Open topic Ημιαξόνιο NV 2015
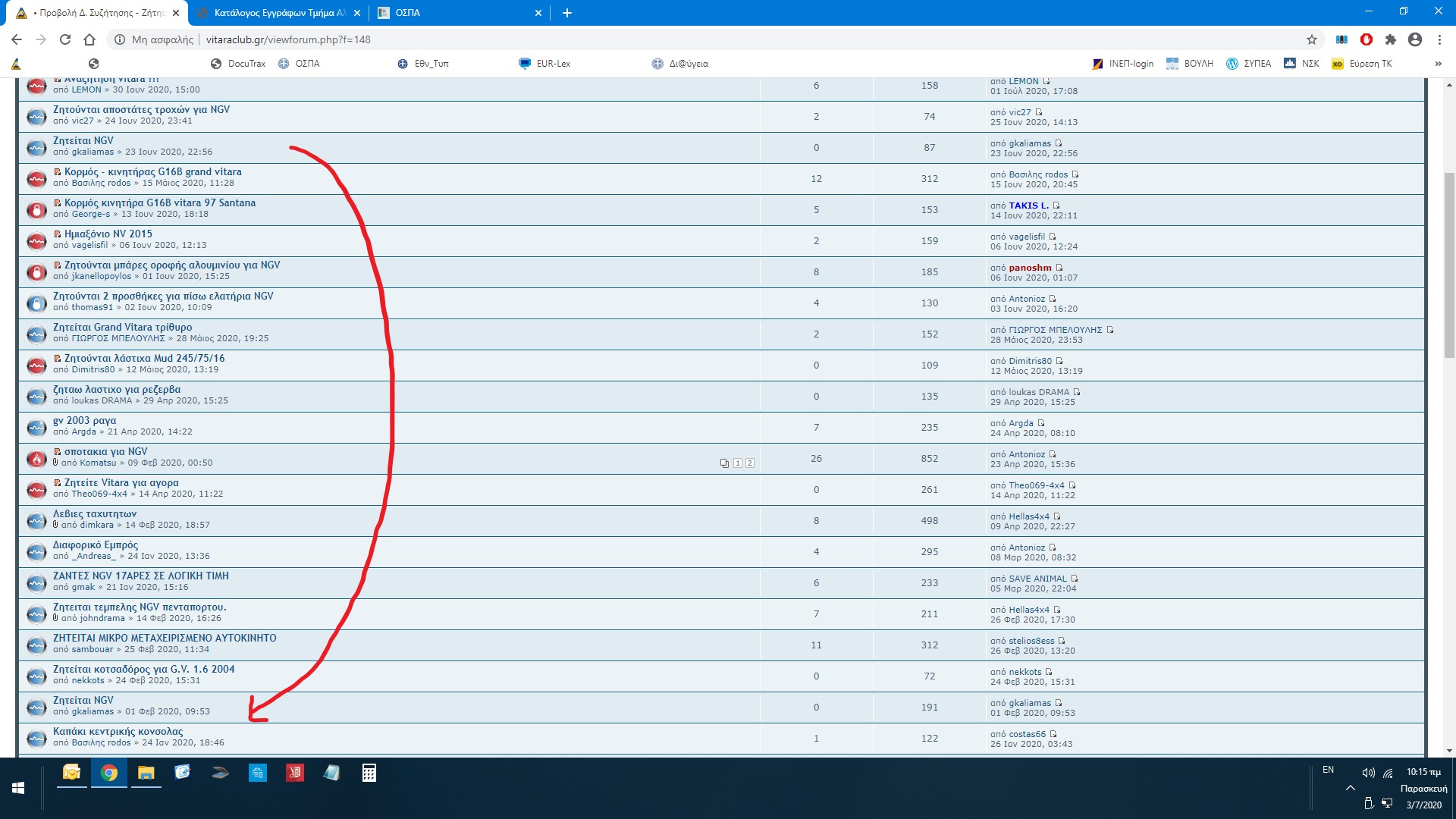This screenshot has height=819, width=1456. tap(108, 234)
